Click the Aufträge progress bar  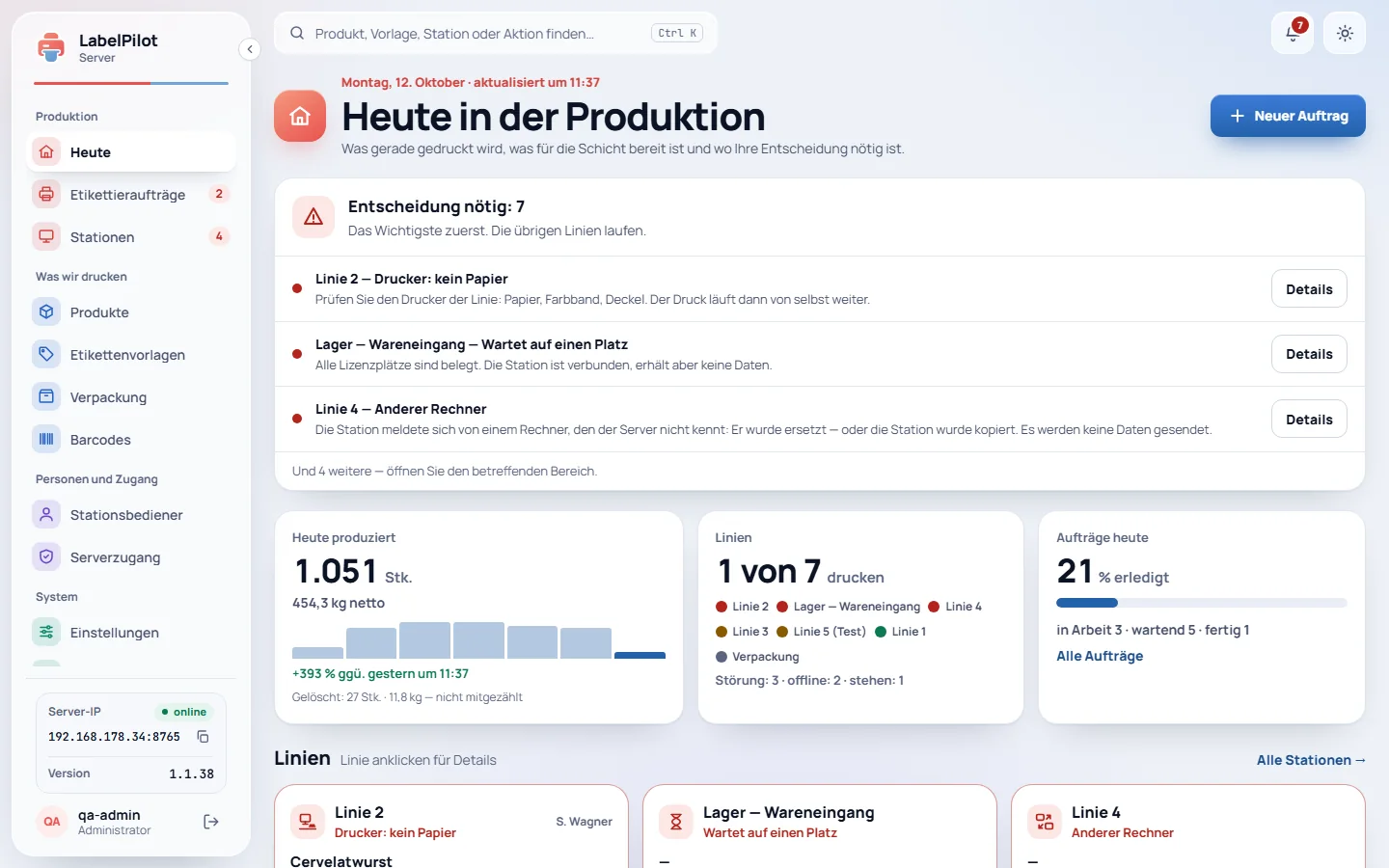[1201, 603]
